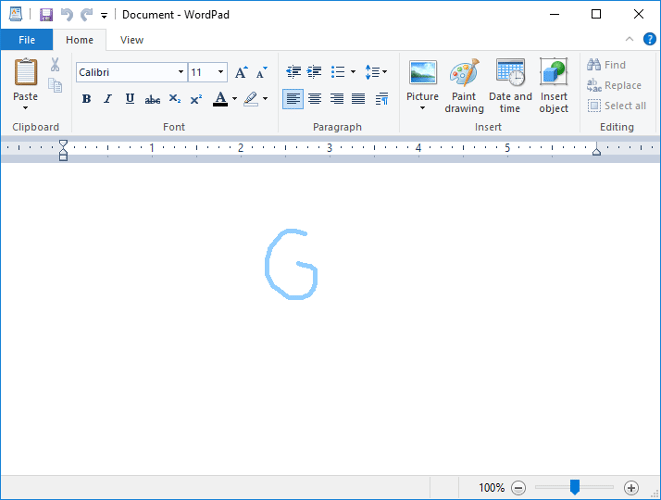Grow the font size

coord(241,73)
